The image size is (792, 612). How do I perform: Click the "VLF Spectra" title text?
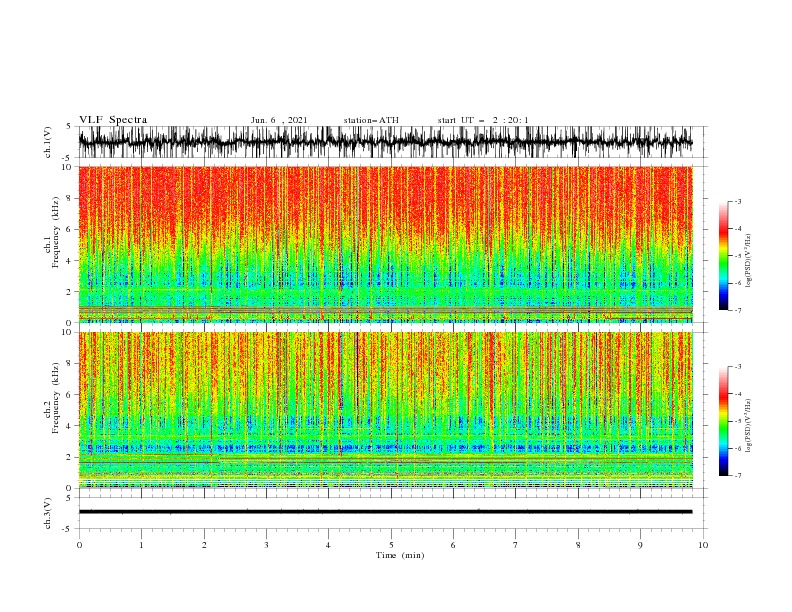113,120
